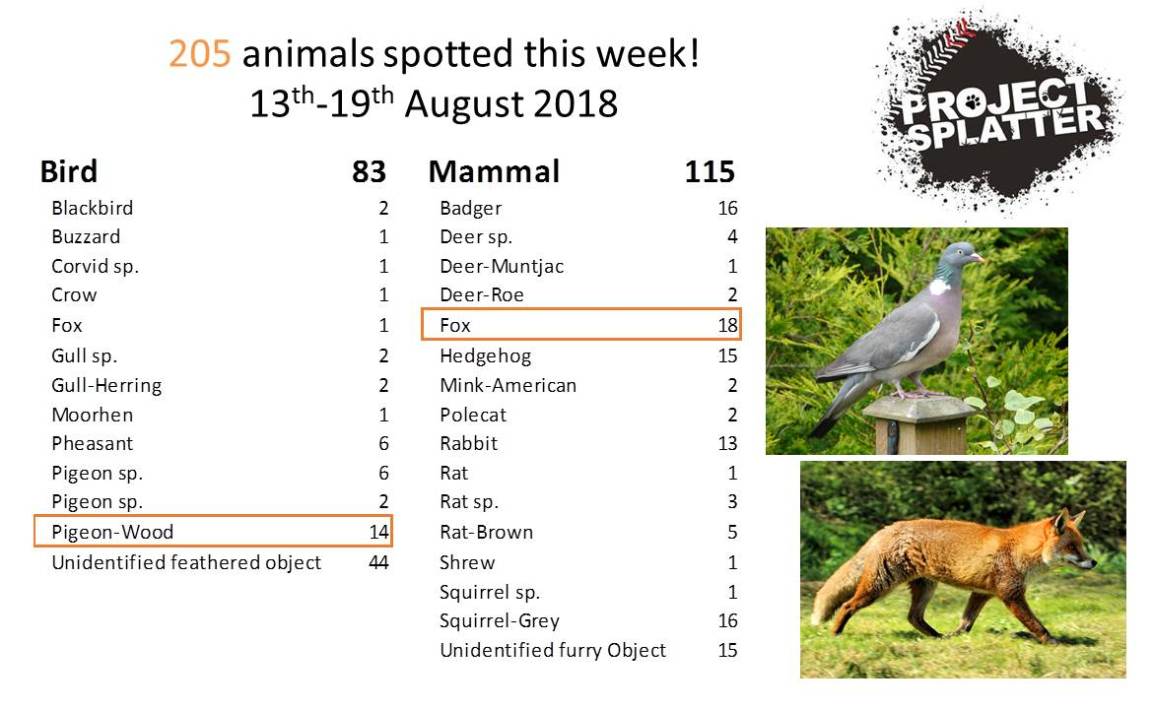Click Unidentified feathered object entry

tap(186, 563)
